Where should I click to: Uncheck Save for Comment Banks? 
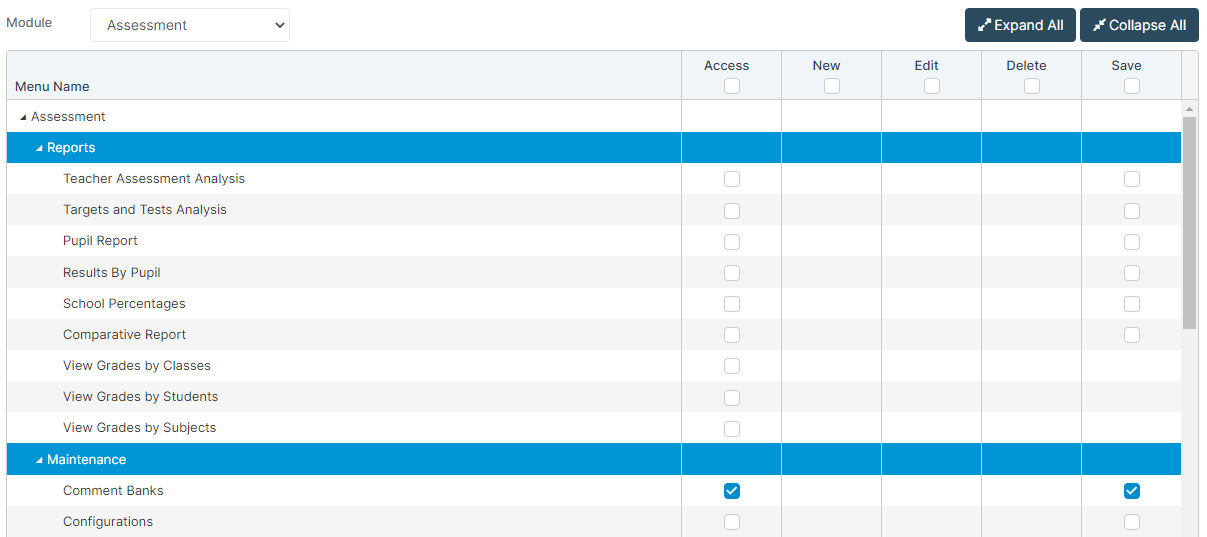pos(1132,491)
